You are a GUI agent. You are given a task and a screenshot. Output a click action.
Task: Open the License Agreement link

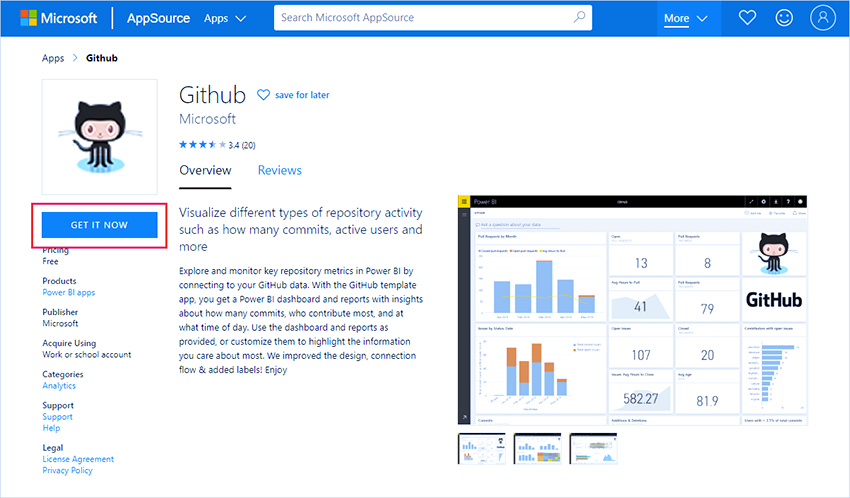[78, 459]
